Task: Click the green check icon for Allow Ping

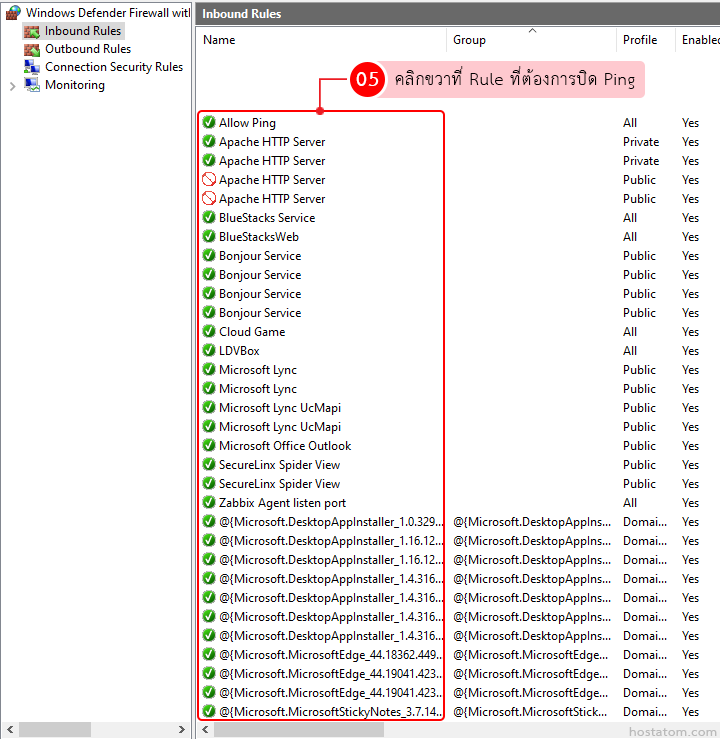Action: click(209, 123)
